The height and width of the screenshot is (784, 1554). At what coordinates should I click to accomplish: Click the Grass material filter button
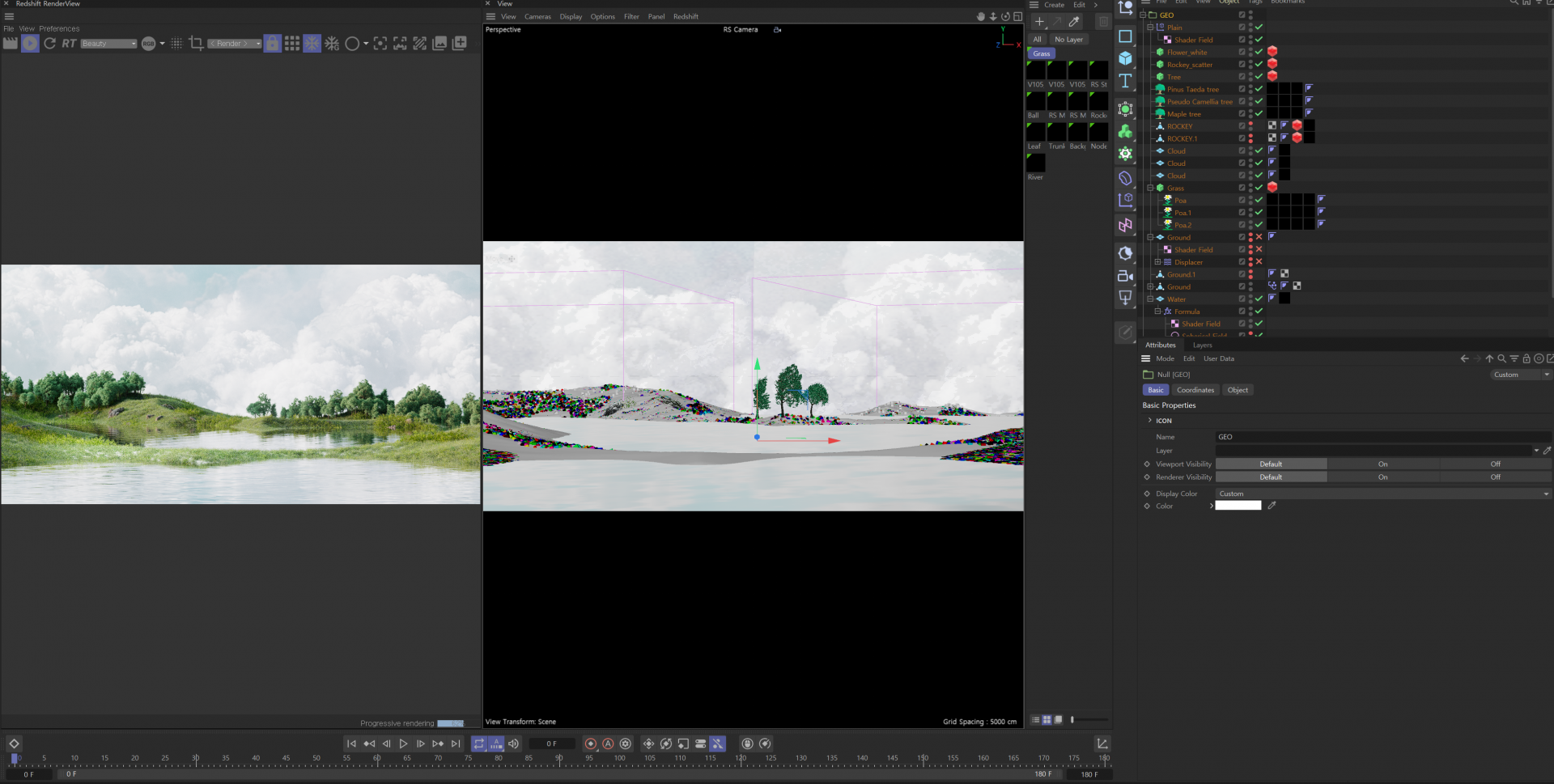click(1042, 54)
